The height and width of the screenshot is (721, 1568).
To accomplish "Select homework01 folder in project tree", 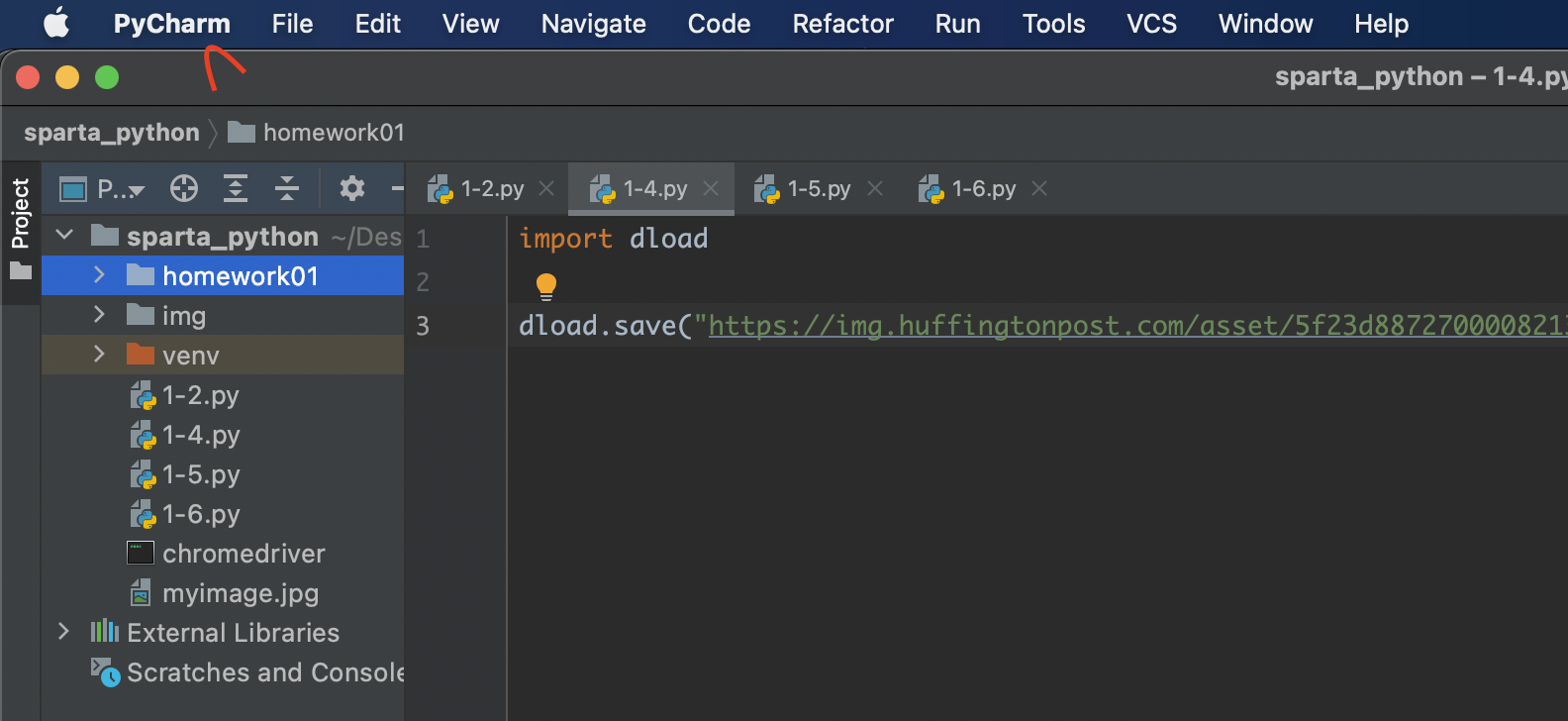I will (x=223, y=275).
